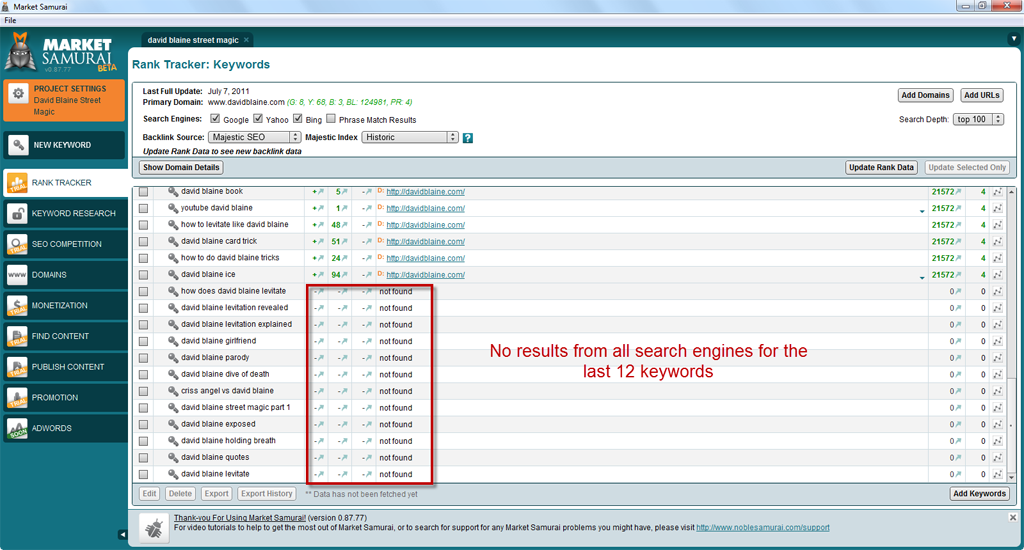The height and width of the screenshot is (550, 1024).
Task: Click keyword icon for david blaine girlfriend
Action: click(x=173, y=341)
